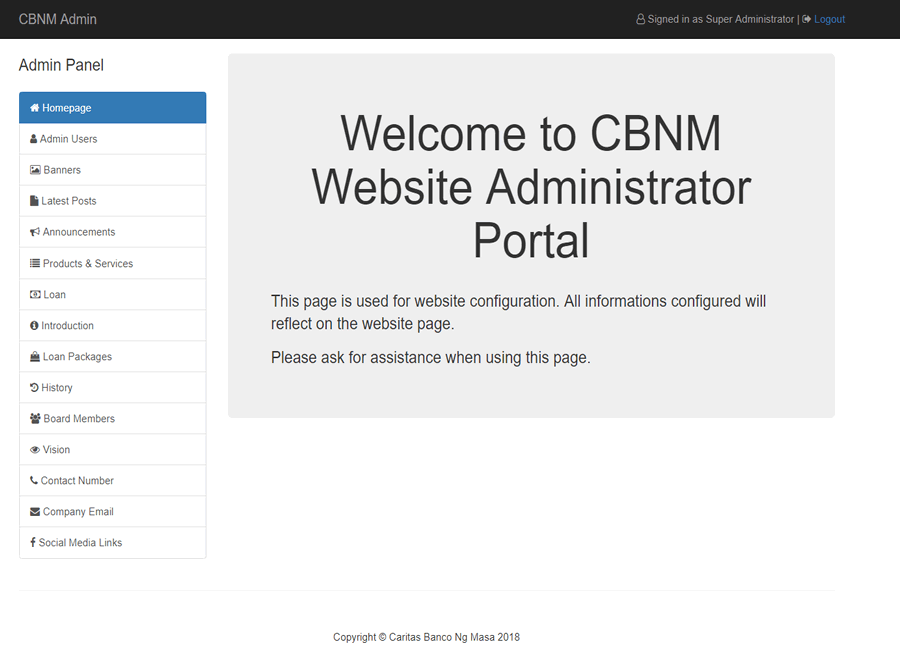Viewport: 900px width, 650px height.
Task: Log out via the Logout link
Action: point(829,19)
